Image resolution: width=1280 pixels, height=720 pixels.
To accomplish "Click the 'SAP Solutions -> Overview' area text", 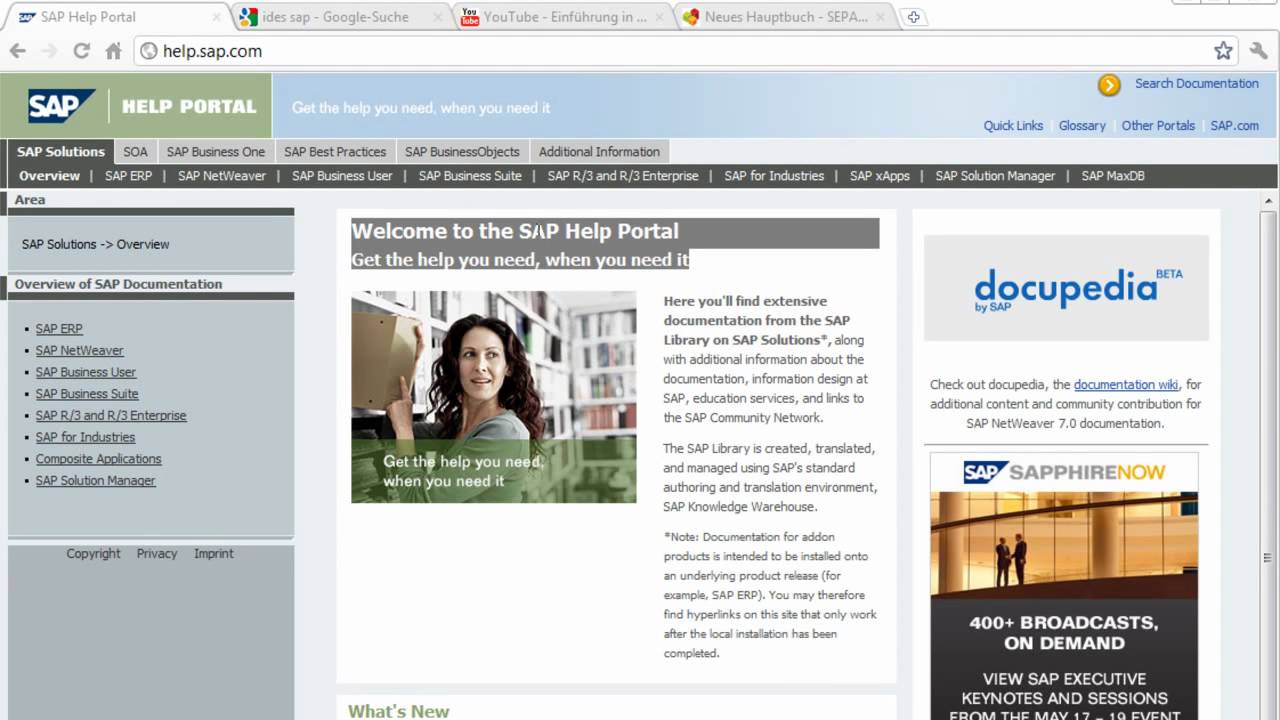I will 96,244.
